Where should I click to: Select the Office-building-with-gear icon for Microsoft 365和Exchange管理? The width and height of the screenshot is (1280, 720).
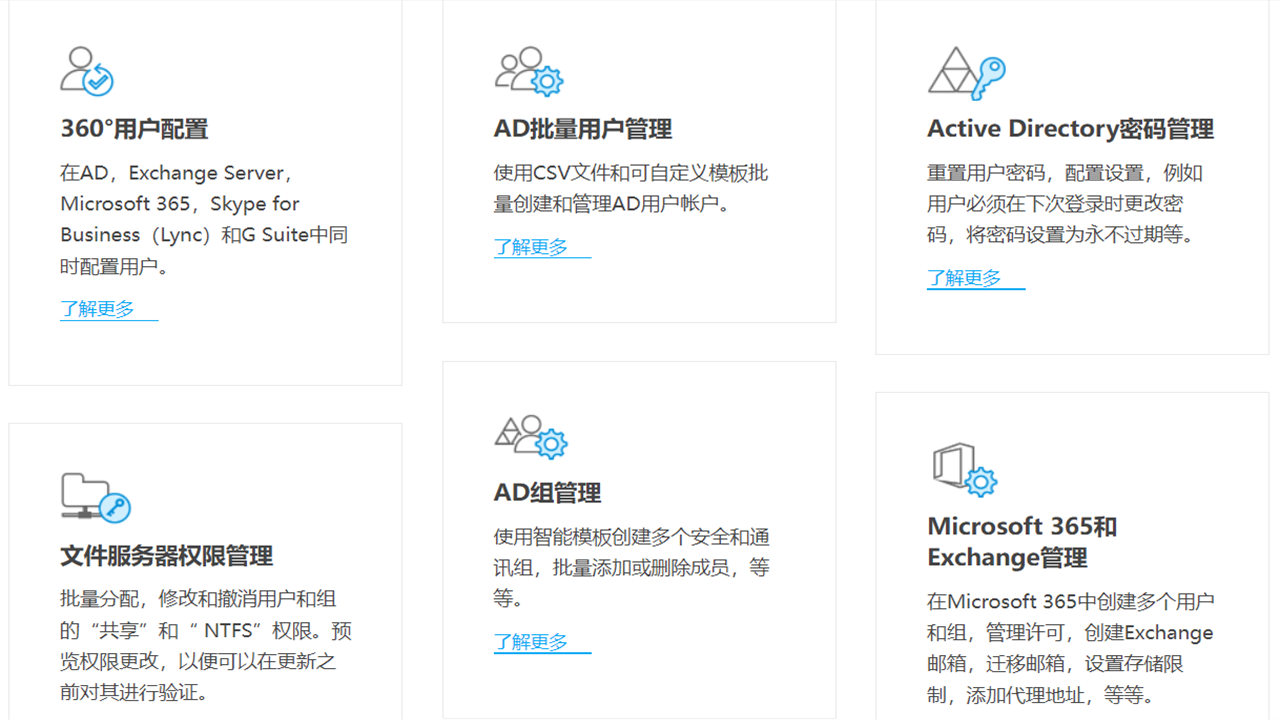962,467
